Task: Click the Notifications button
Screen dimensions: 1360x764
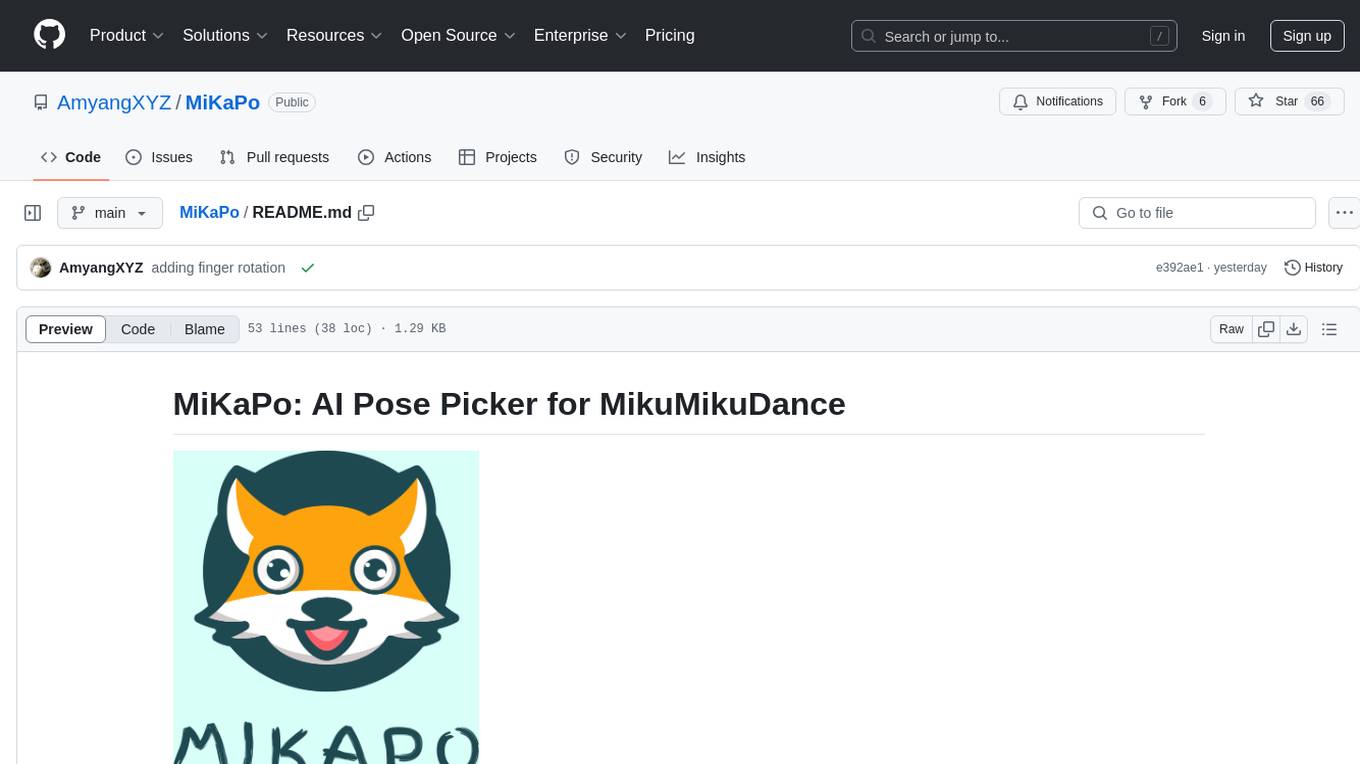Action: 1058,101
